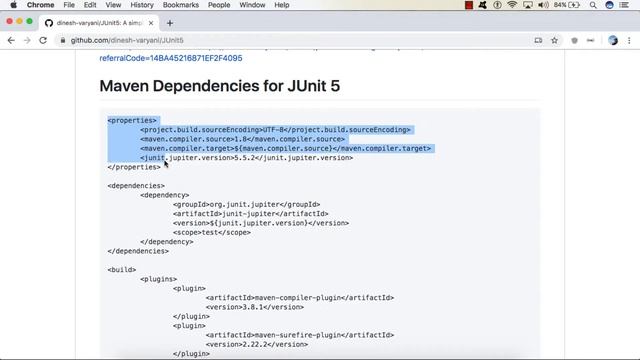640x360 pixels.
Task: Click the closing </properties> tag
Action: (134, 167)
